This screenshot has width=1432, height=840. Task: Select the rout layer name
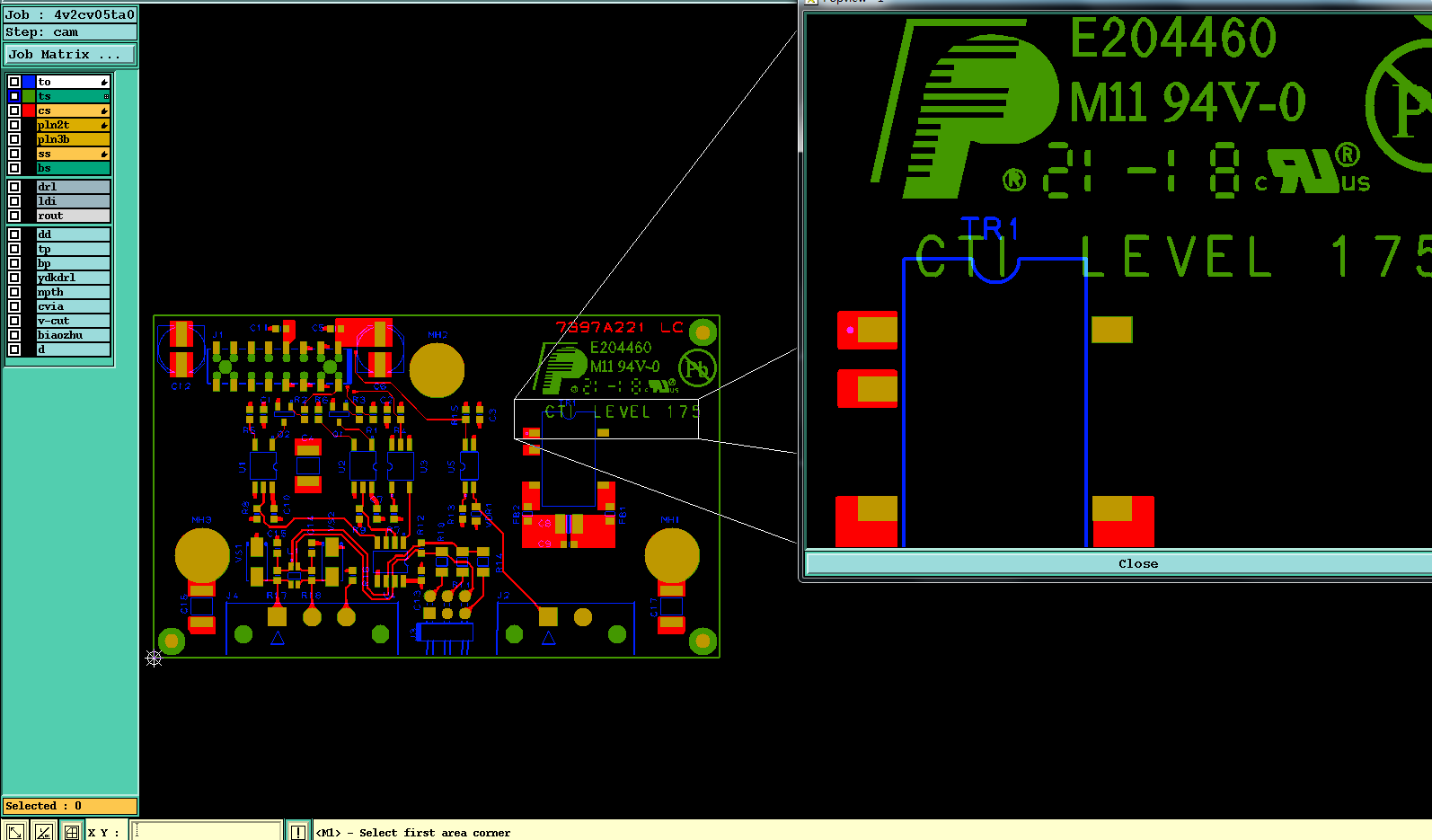[x=73, y=216]
